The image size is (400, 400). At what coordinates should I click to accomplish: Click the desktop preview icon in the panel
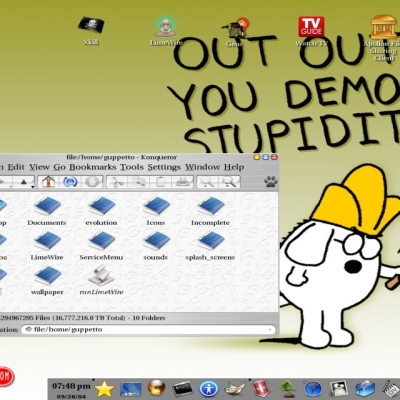[131, 389]
